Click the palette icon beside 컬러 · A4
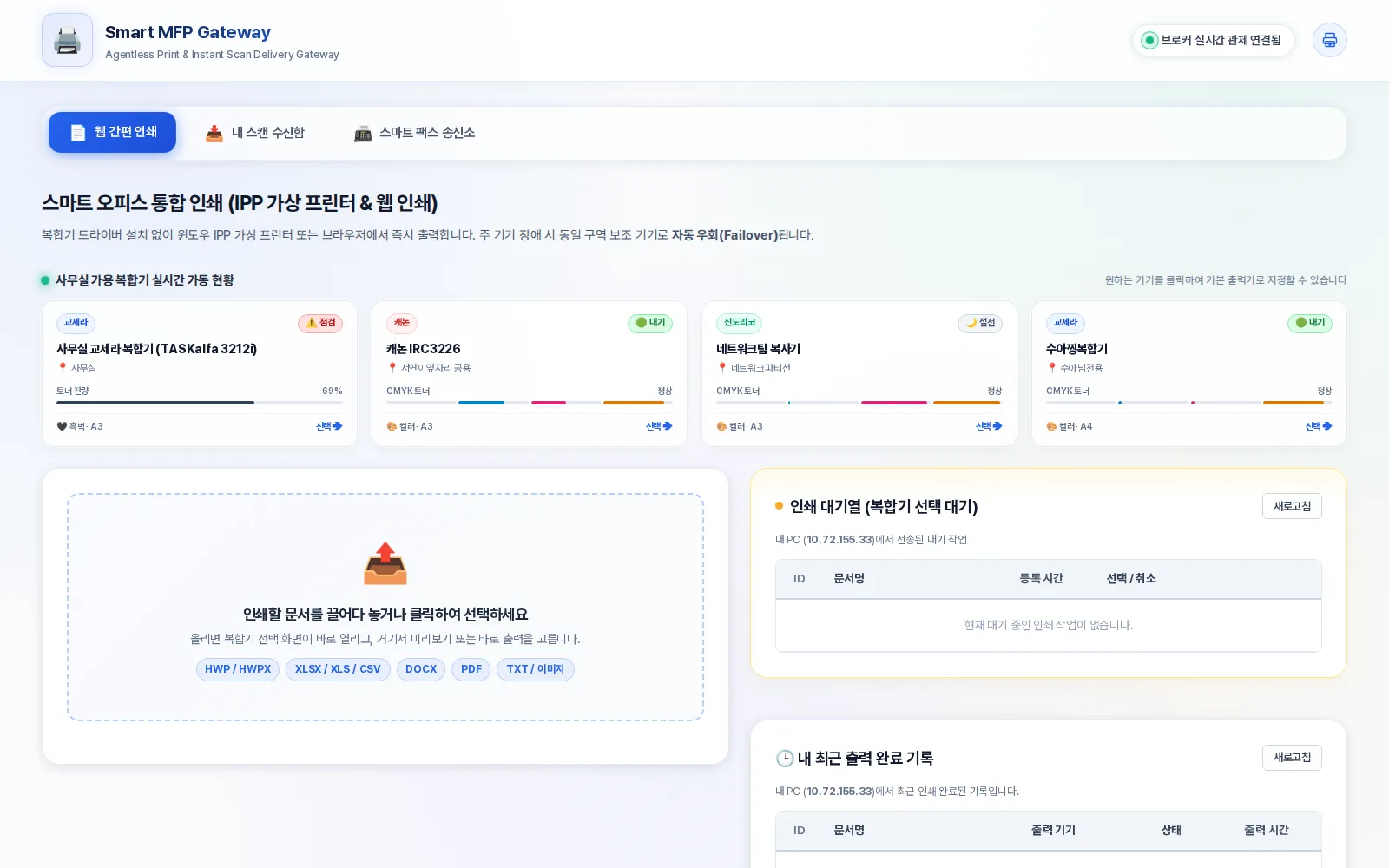 pos(1051,426)
